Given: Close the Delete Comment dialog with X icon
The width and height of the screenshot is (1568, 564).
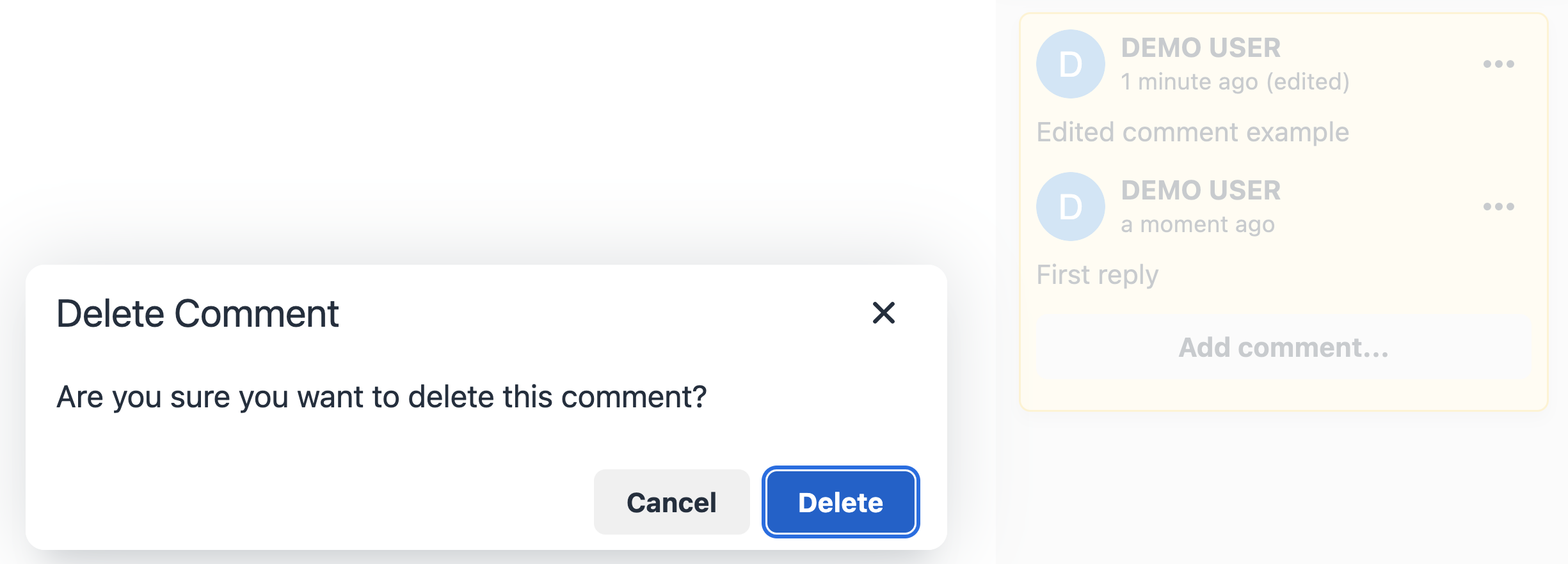Looking at the screenshot, I should tap(884, 313).
